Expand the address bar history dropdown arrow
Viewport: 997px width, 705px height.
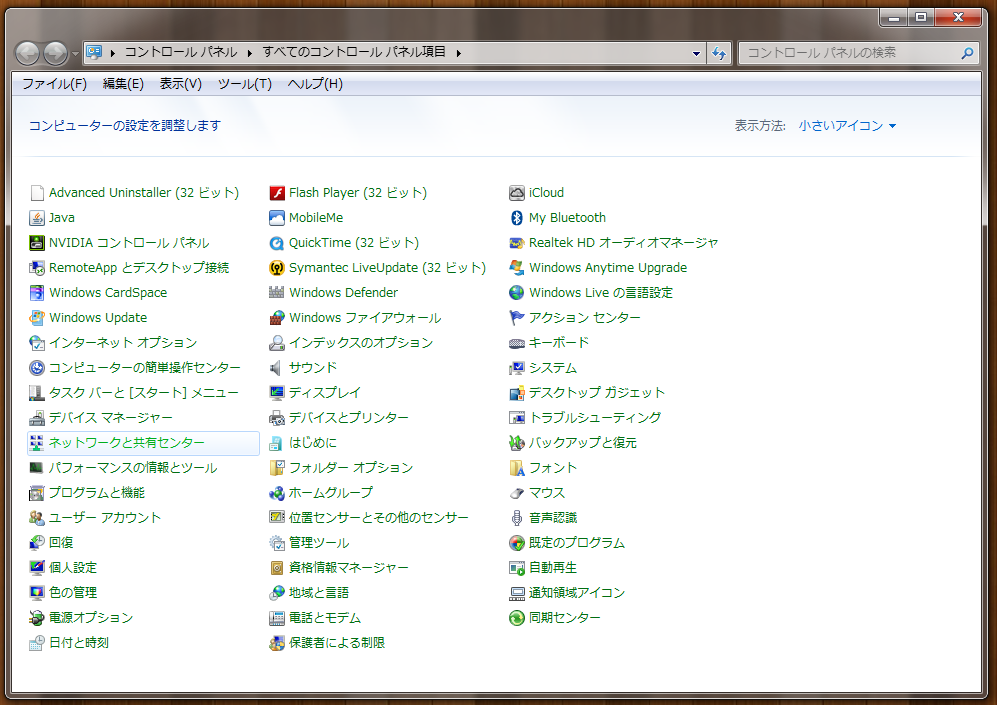[696, 53]
